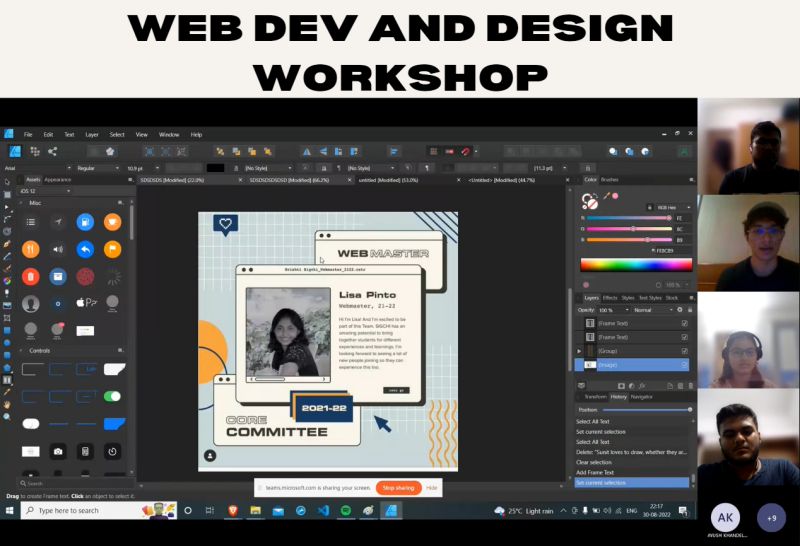Image resolution: width=800 pixels, height=546 pixels.
Task: Open the Brave browser taskbar icon
Action: (x=233, y=510)
